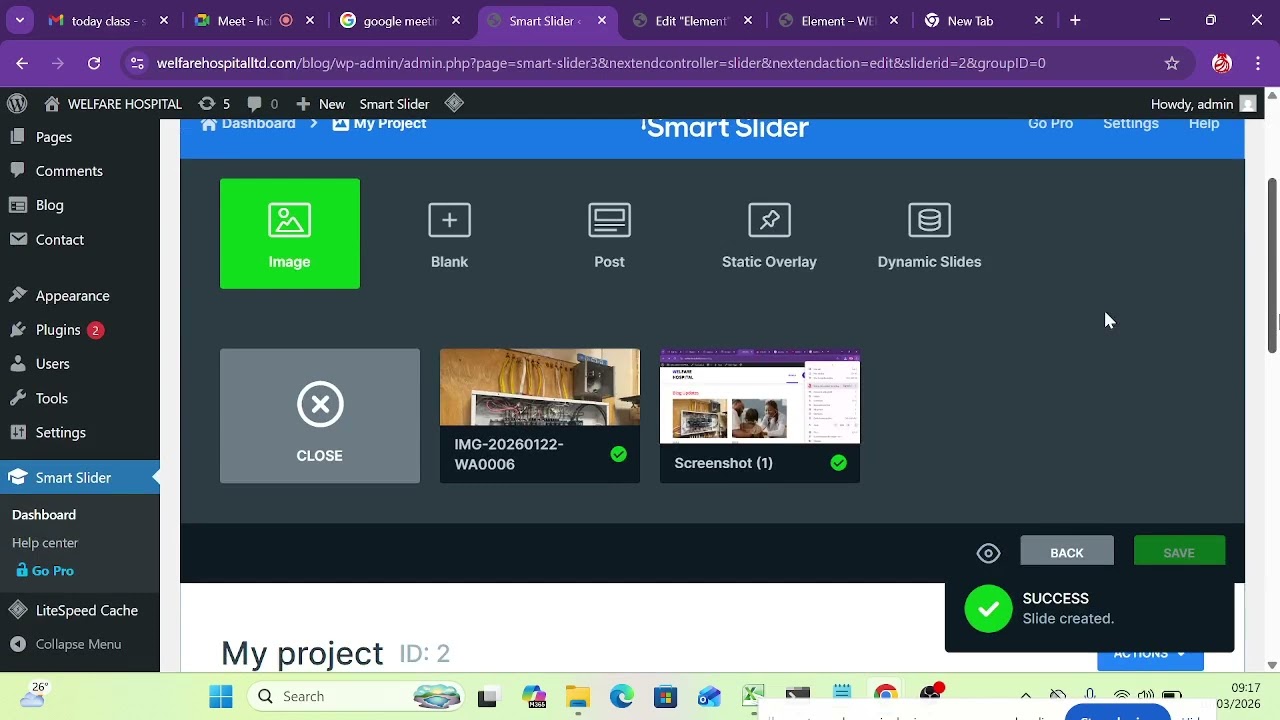Click Go Pro in sidebar submenu
Viewport: 1280px width, 720px height.
(45, 571)
